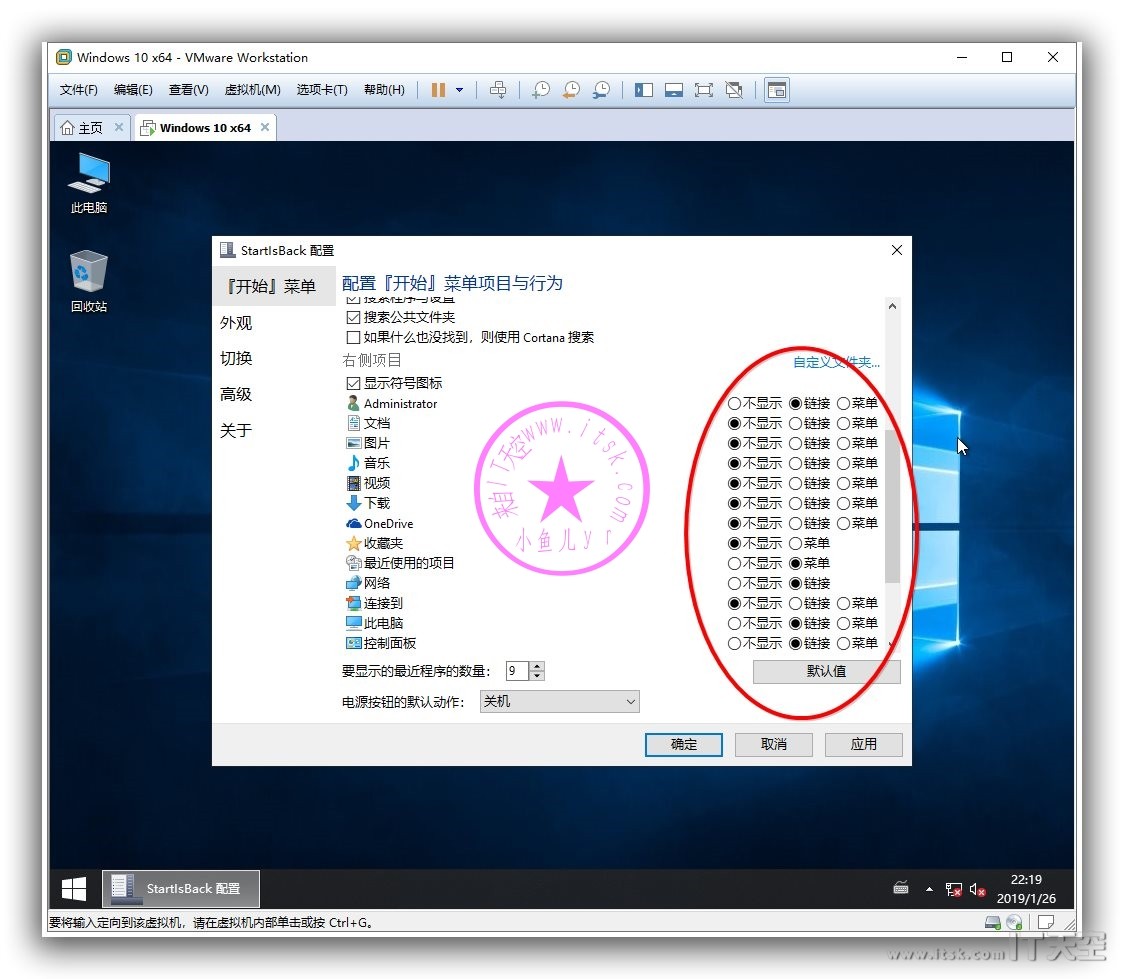
Task: Set Administrator to 不显示
Action: (x=734, y=403)
